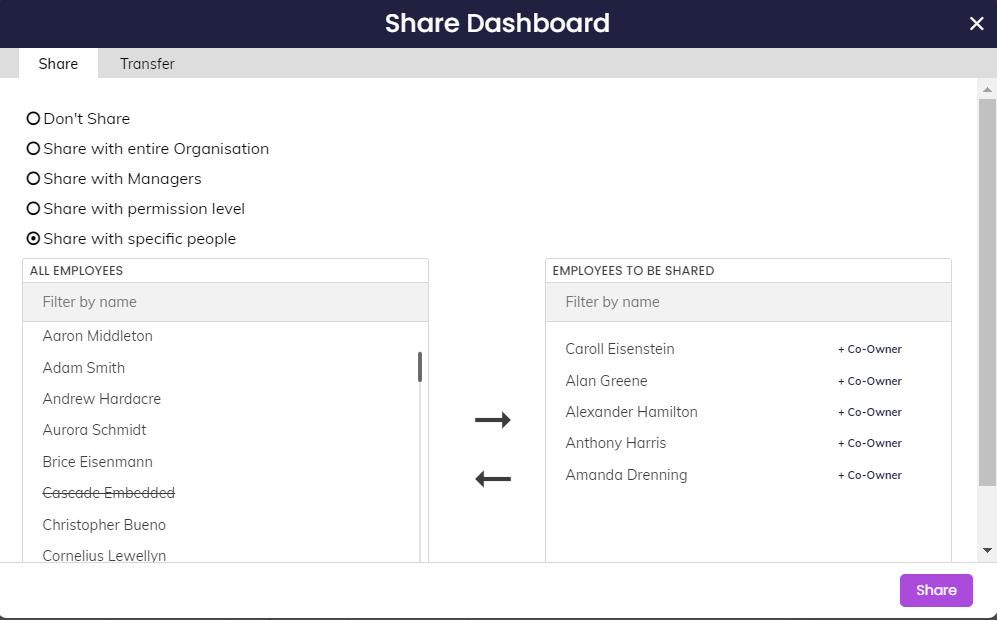The image size is (997, 620).
Task: Select Share with permission level
Action: point(33,208)
